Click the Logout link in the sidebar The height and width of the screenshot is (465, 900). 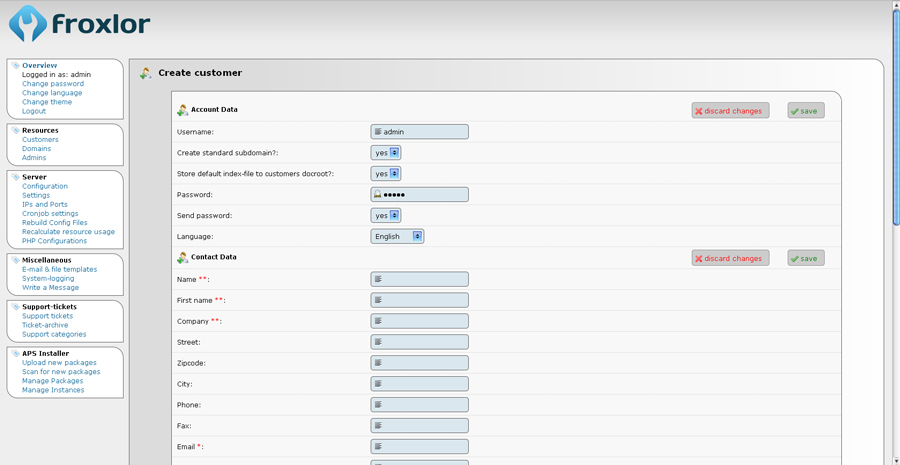coord(34,111)
